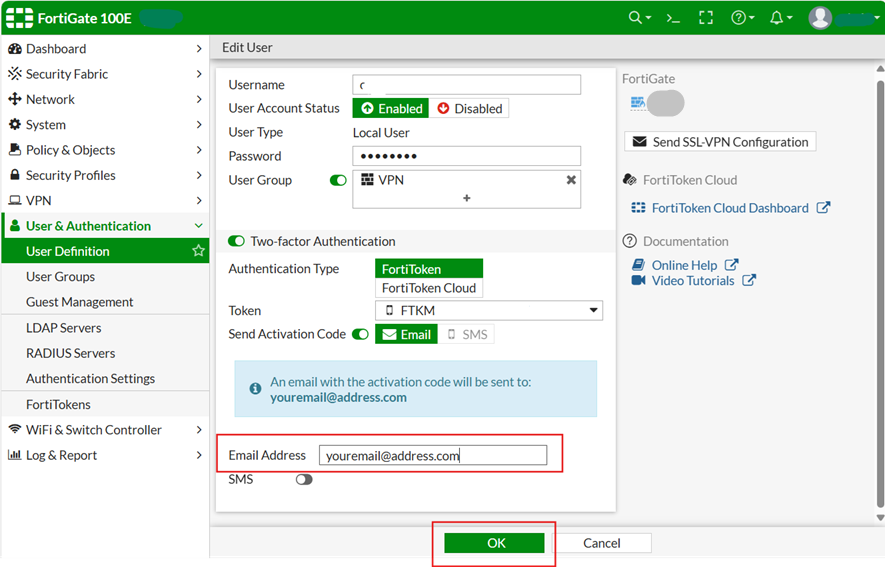Click the Video Tutorials camera icon
The image size is (885, 571).
[638, 280]
